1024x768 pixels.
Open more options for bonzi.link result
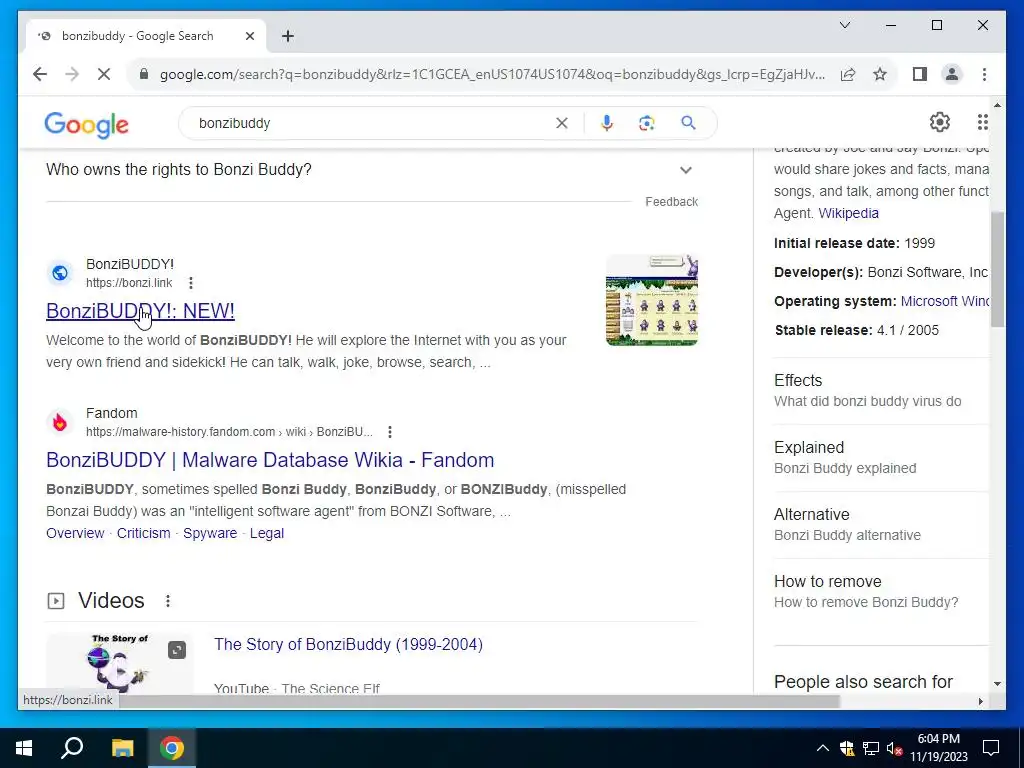click(191, 283)
